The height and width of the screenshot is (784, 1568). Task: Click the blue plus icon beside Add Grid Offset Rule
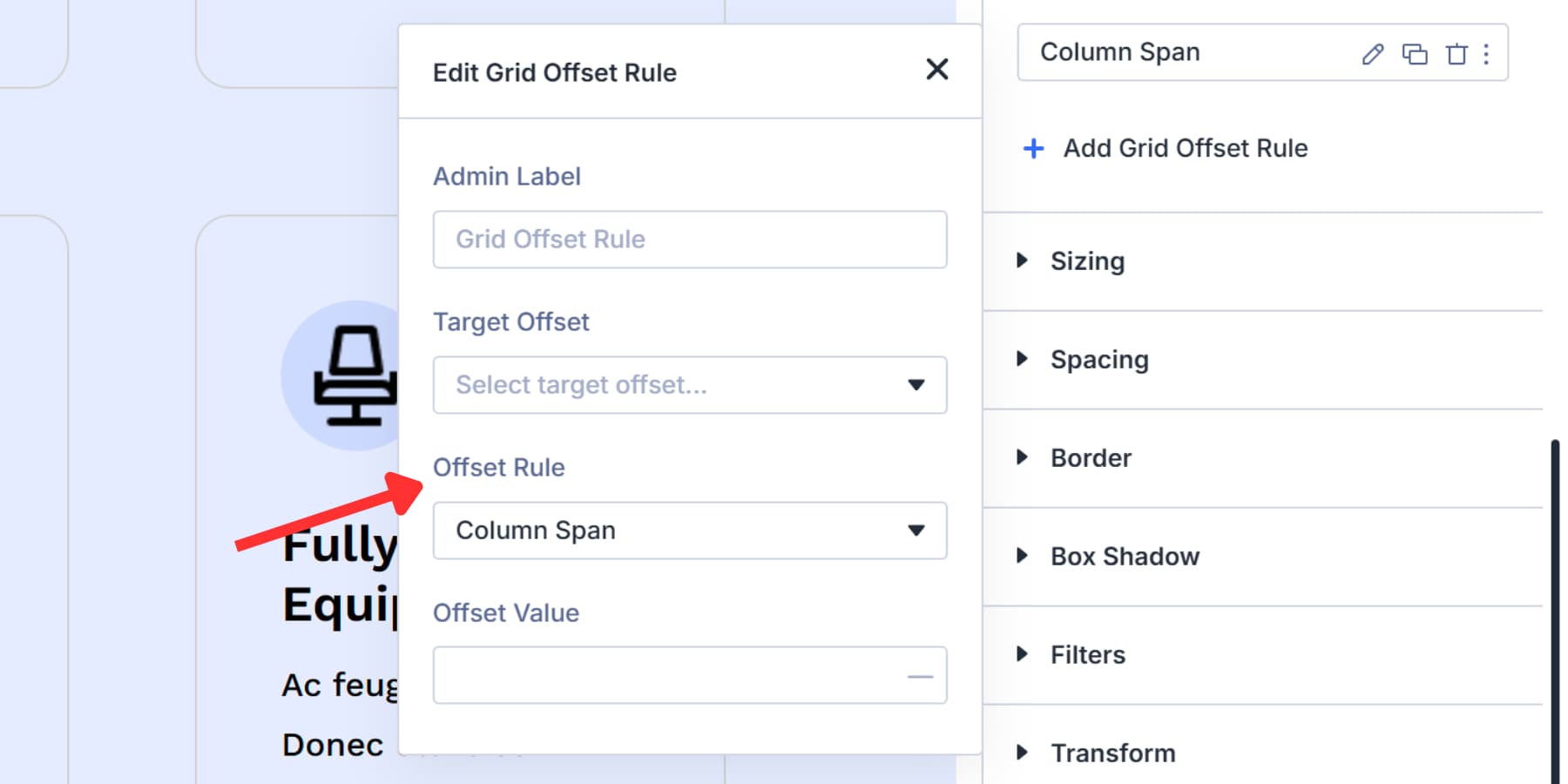(1032, 148)
